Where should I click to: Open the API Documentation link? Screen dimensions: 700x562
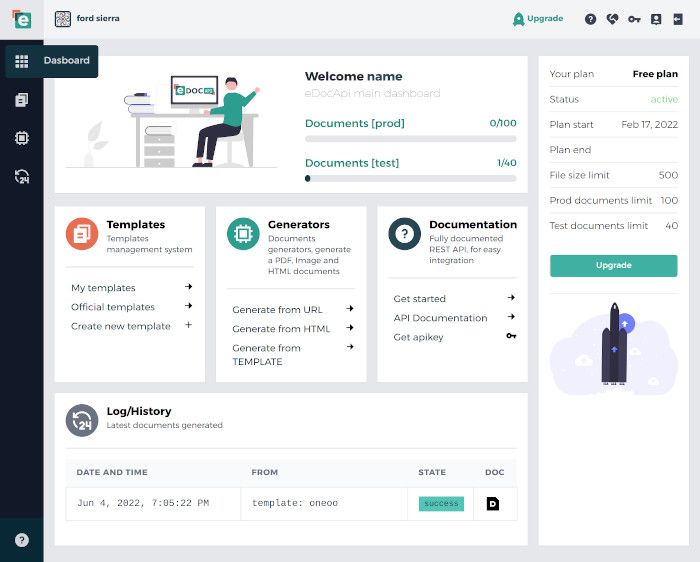pyautogui.click(x=440, y=318)
